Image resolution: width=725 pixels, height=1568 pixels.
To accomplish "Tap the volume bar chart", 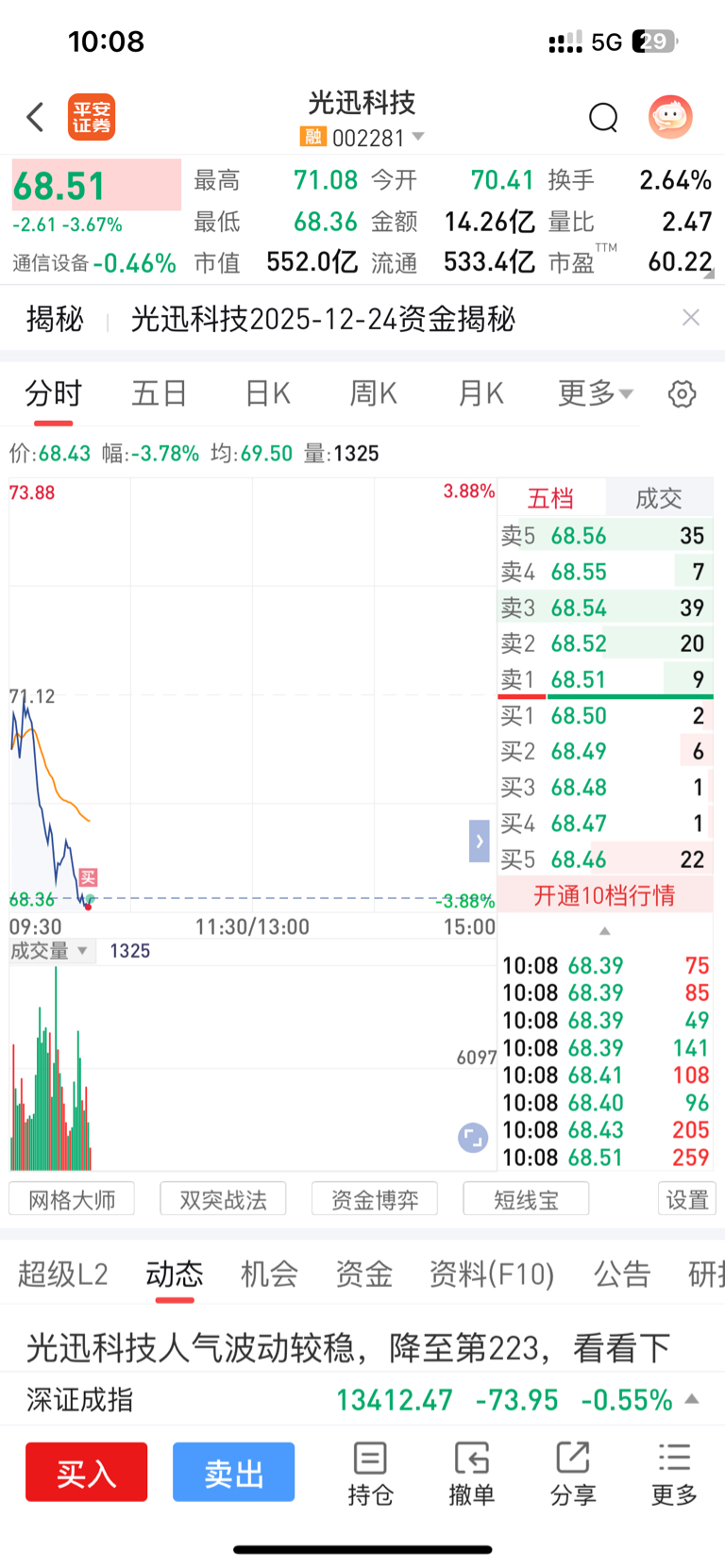I will 252,1068.
